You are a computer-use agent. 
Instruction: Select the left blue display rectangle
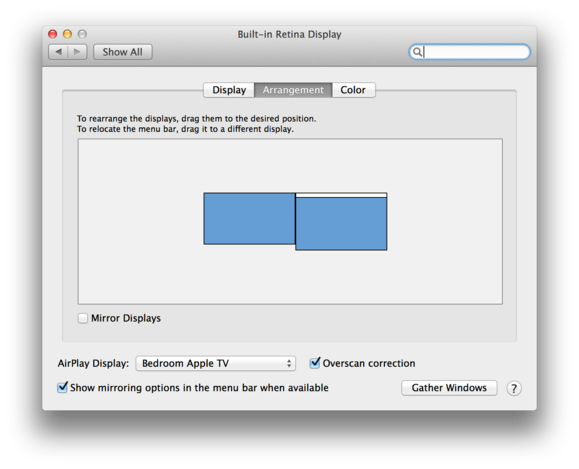(249, 219)
